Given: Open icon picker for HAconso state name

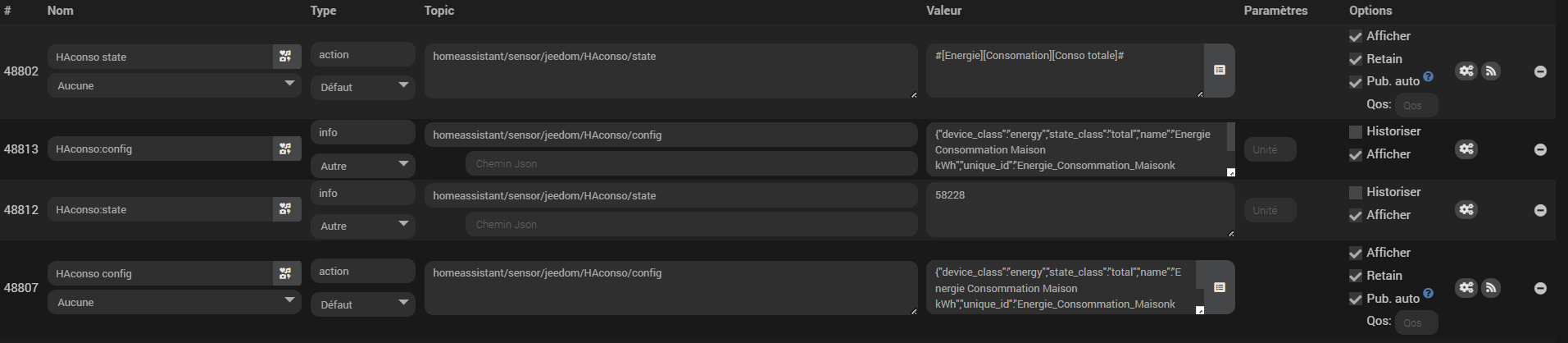Looking at the screenshot, I should (x=285, y=57).
